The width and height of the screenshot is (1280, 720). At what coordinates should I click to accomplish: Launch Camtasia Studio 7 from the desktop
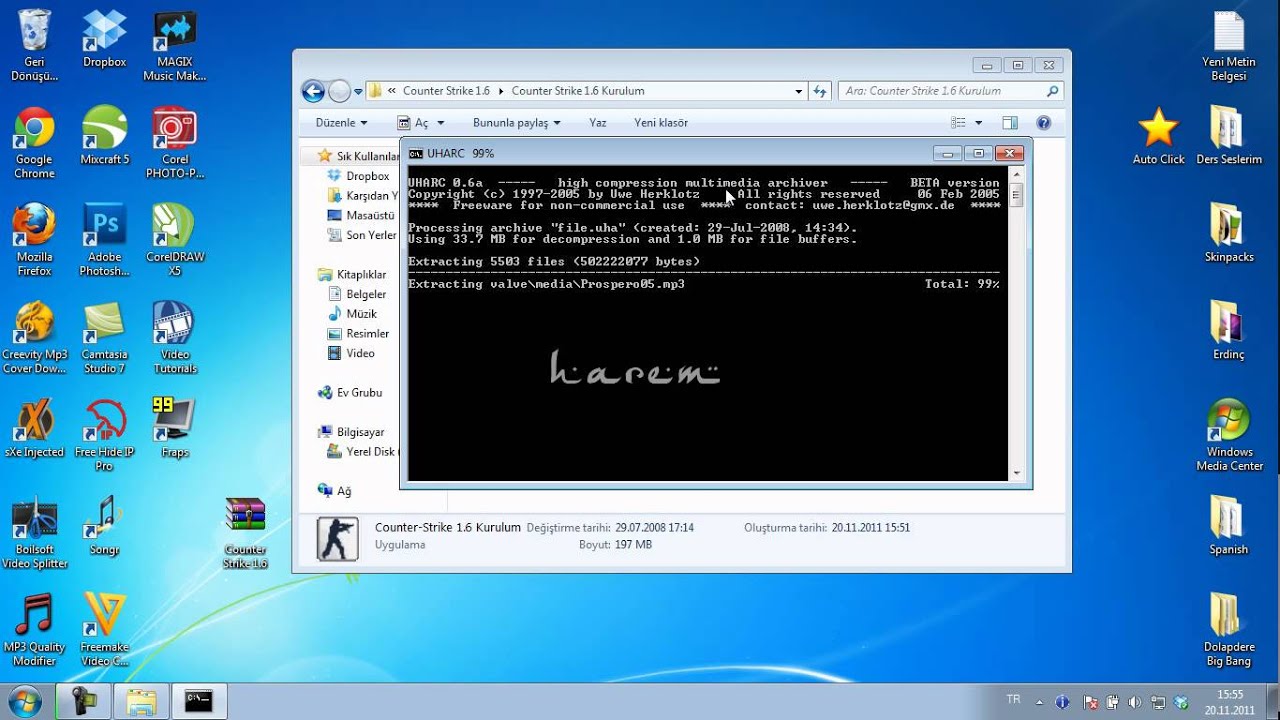point(104,338)
